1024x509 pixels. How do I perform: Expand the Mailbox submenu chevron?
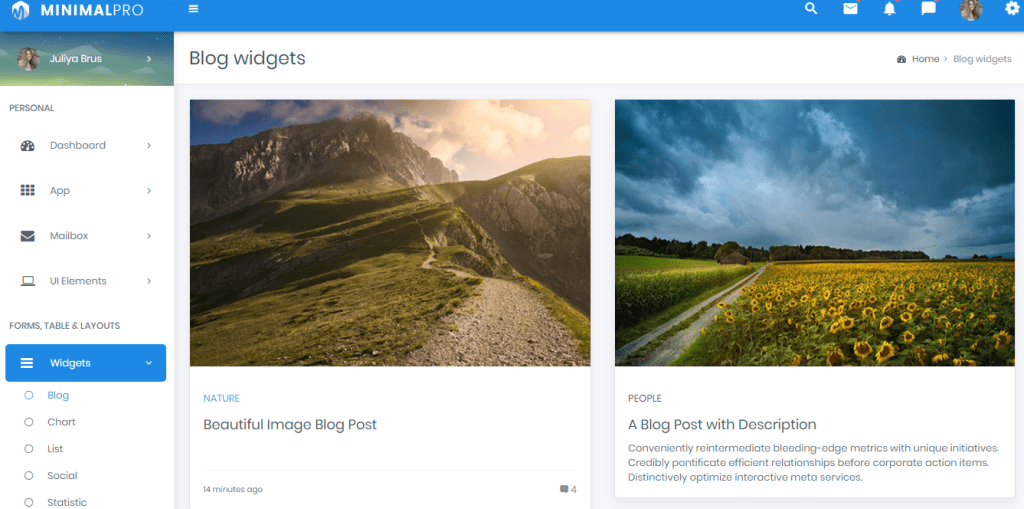tap(149, 236)
